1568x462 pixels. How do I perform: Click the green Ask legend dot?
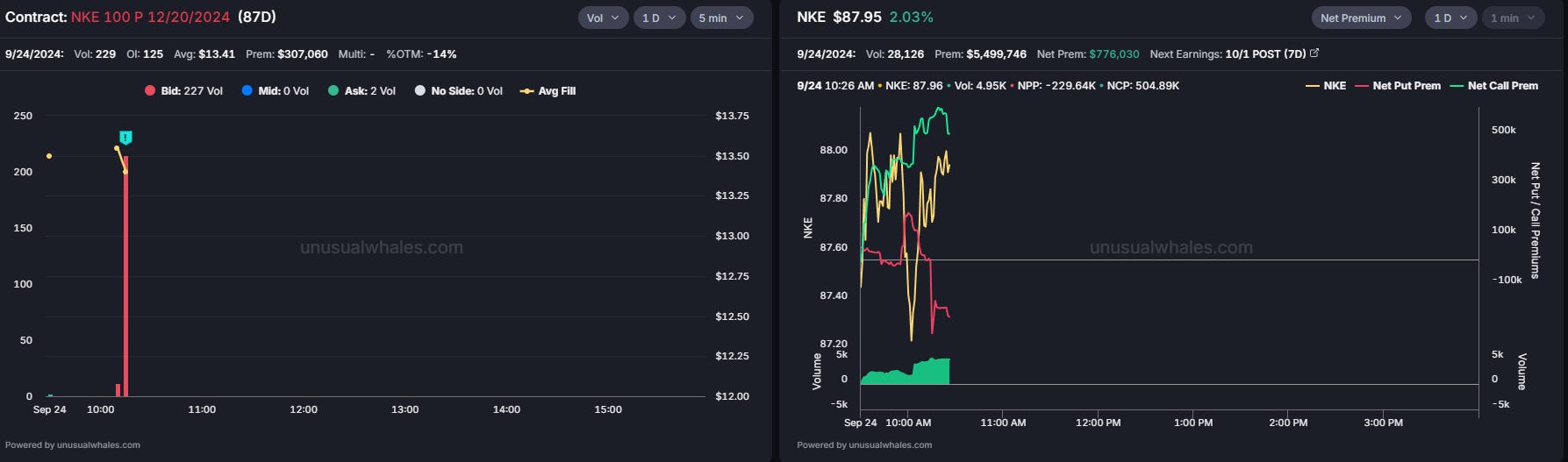[333, 91]
